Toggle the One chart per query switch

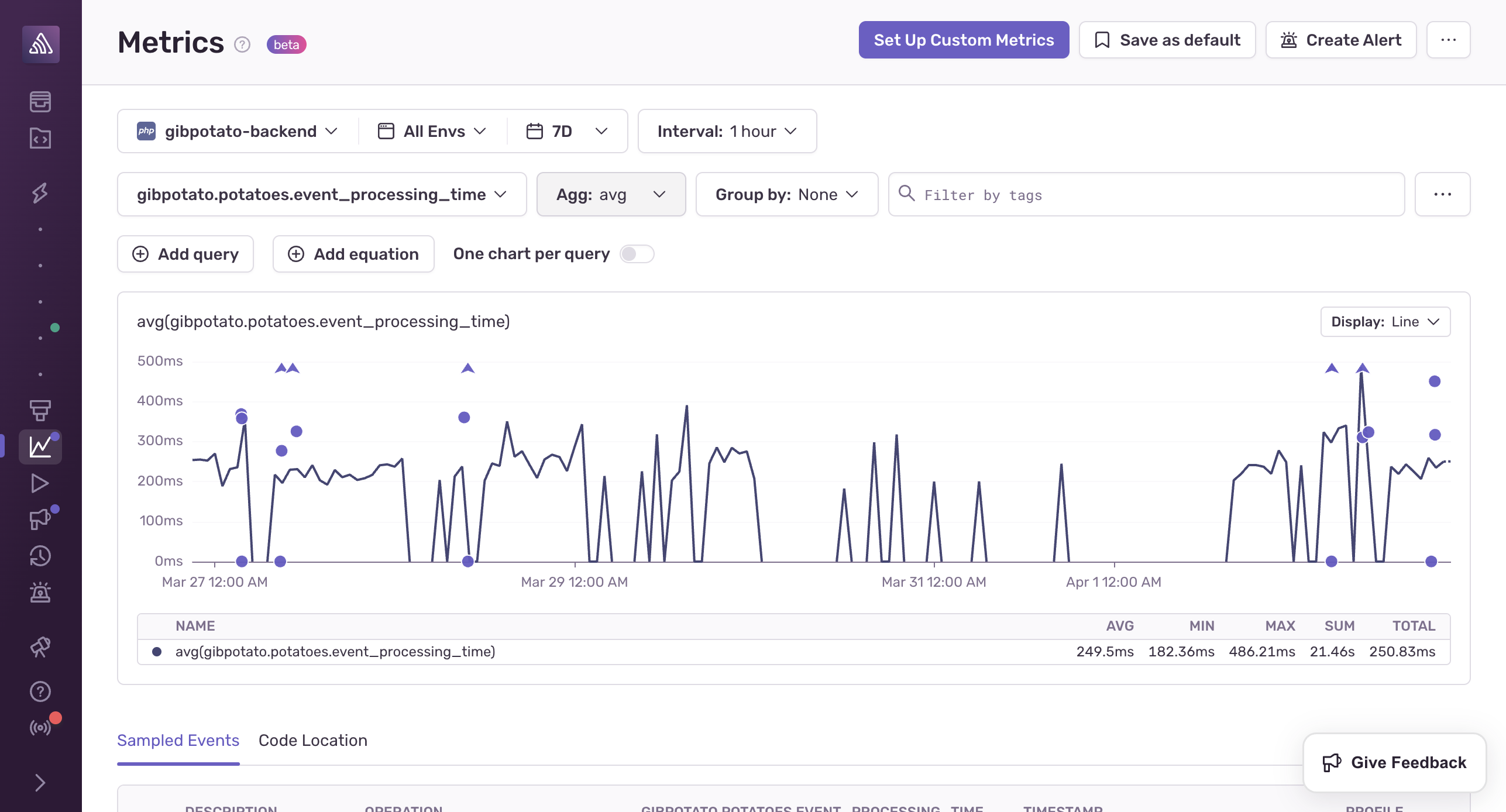pyautogui.click(x=637, y=253)
